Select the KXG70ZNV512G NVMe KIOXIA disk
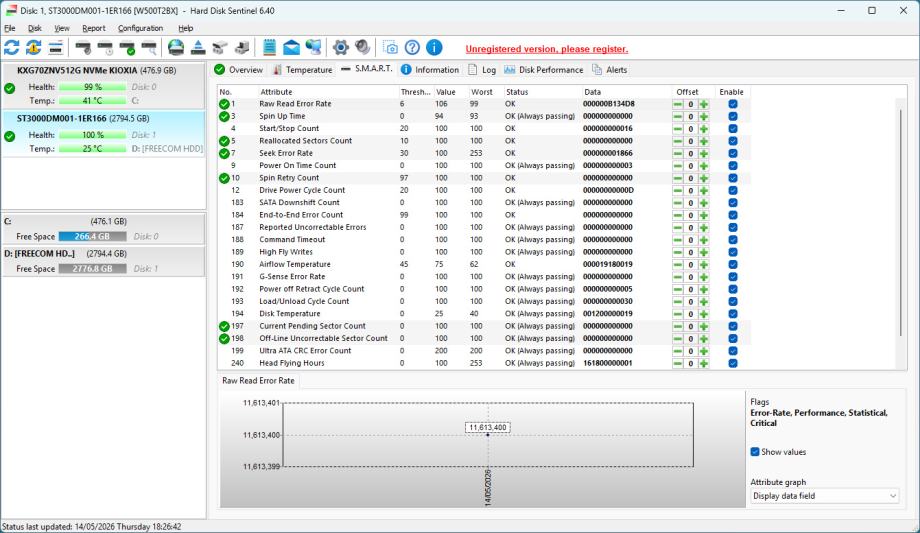This screenshot has height=533, width=920. pyautogui.click(x=103, y=85)
